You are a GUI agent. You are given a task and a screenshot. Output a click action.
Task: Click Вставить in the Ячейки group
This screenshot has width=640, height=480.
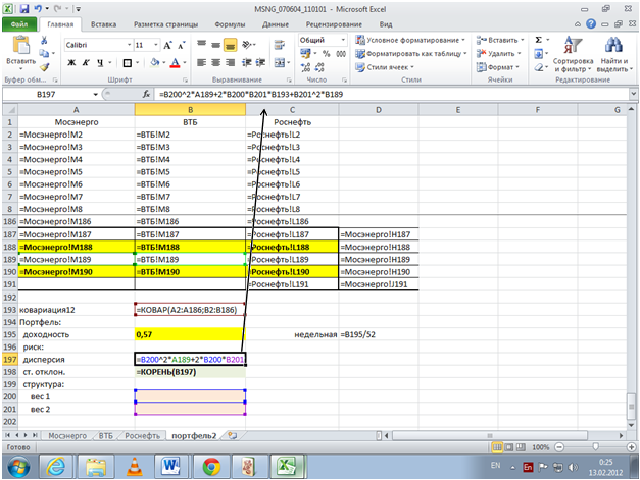click(x=501, y=40)
